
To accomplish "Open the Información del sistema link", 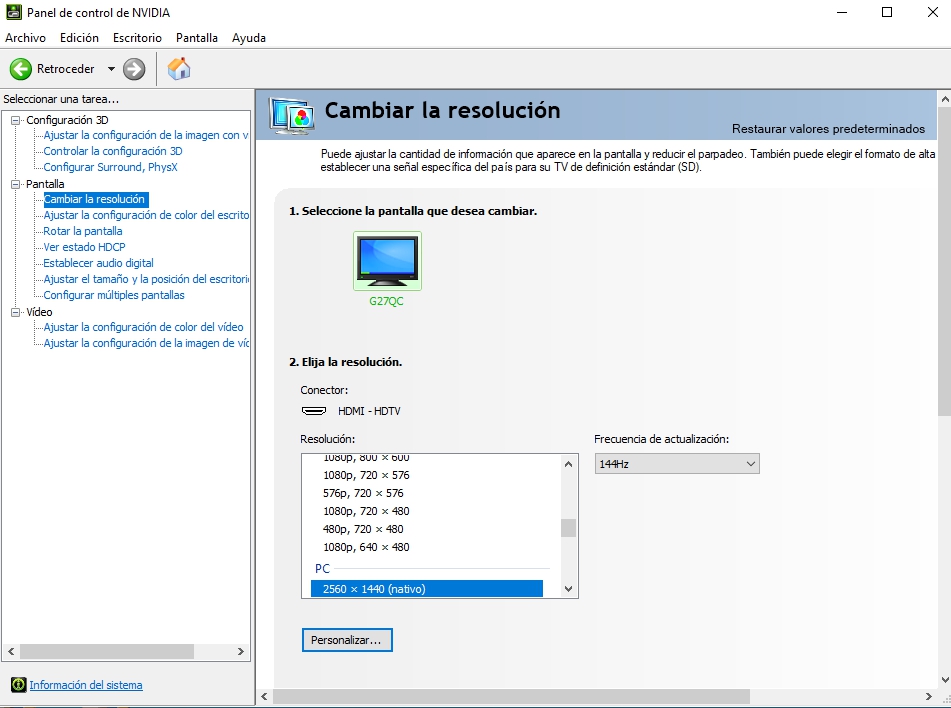I will point(86,685).
